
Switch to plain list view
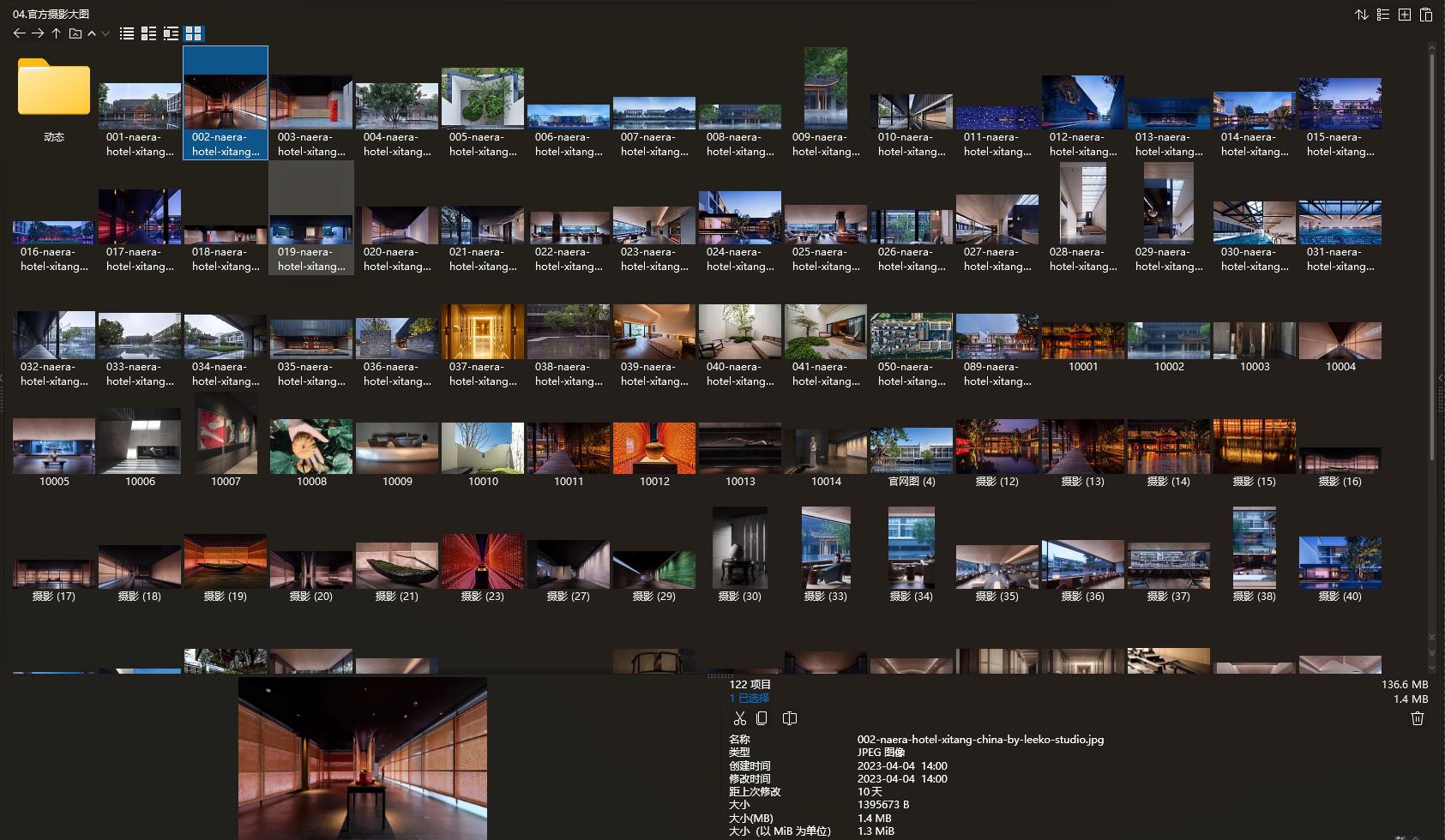pos(127,33)
